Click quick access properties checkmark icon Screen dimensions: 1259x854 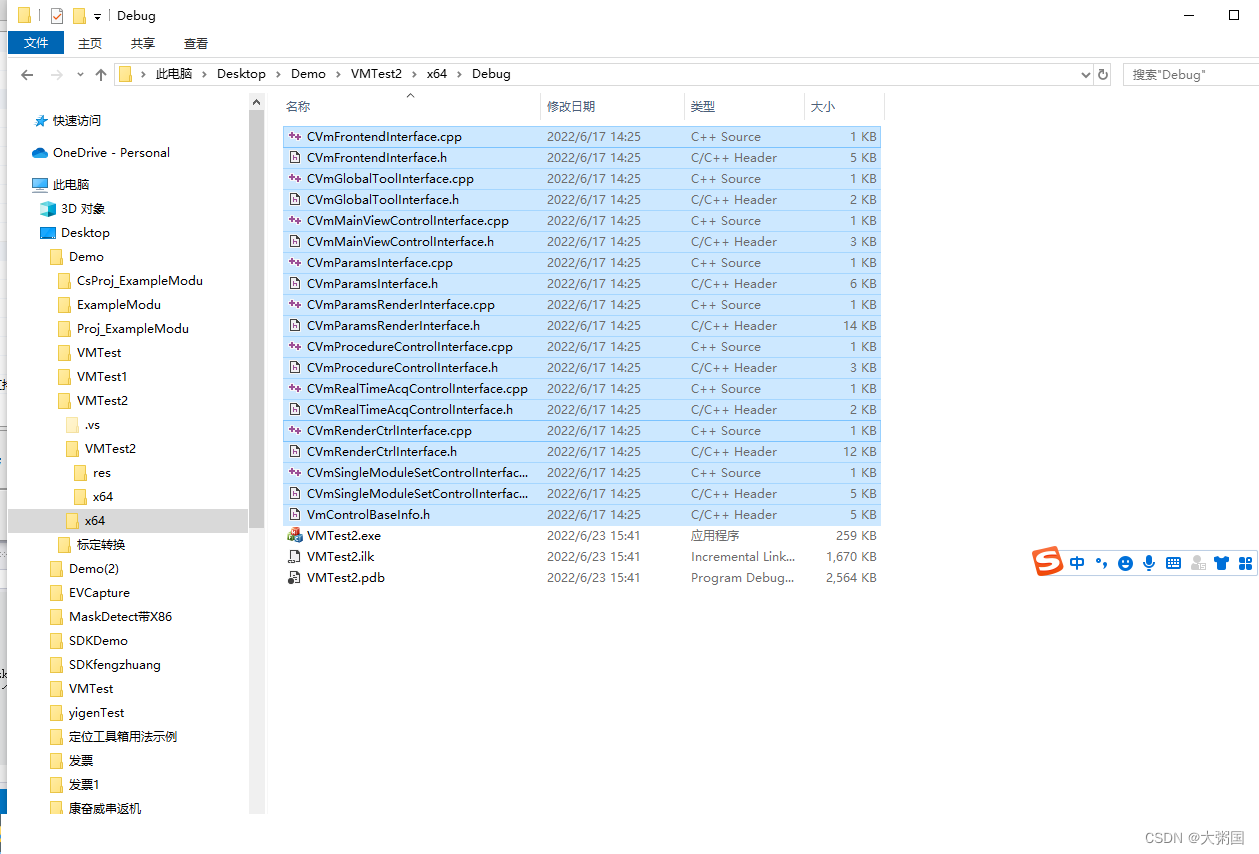tap(57, 16)
